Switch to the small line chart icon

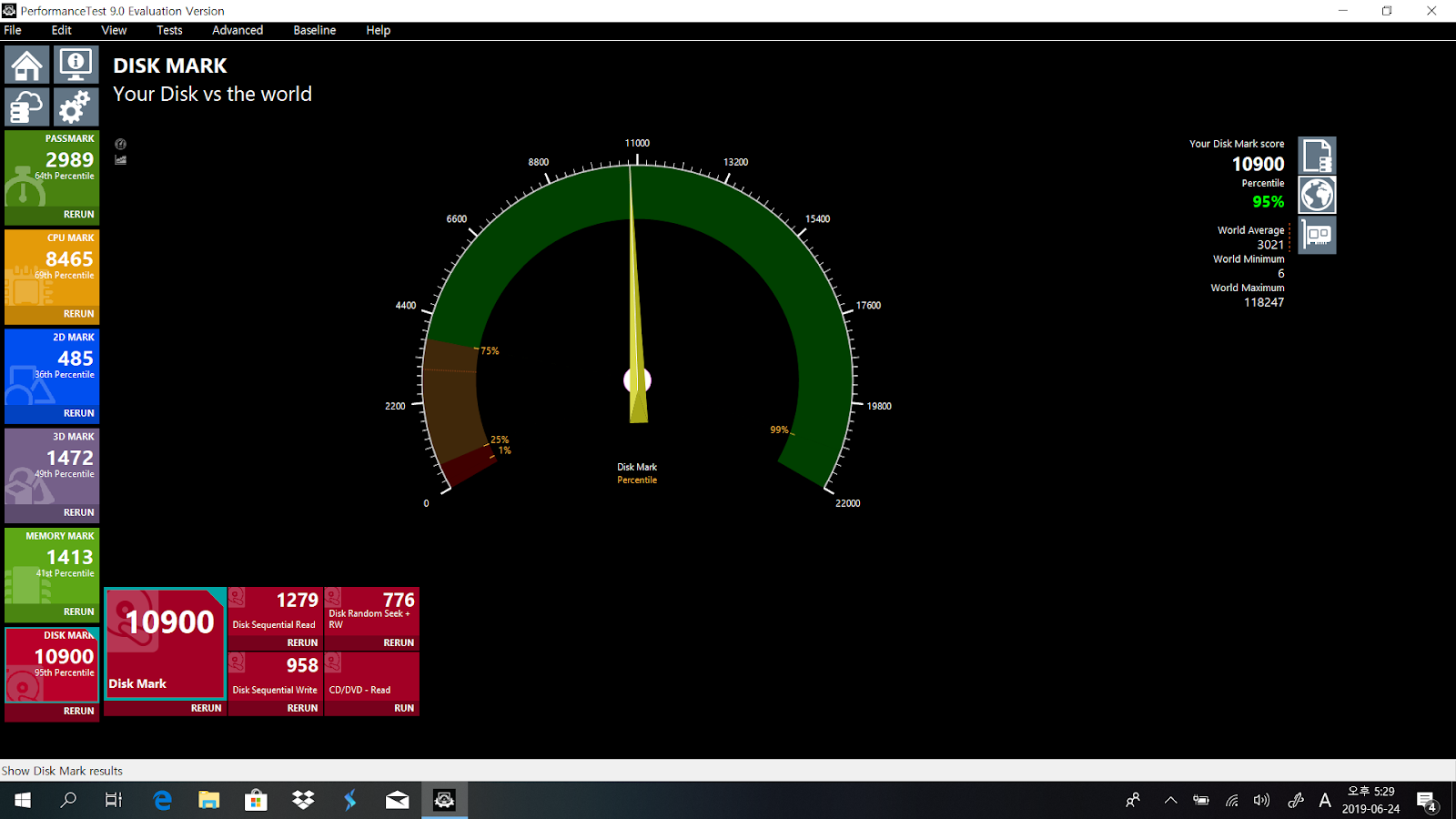pos(120,160)
